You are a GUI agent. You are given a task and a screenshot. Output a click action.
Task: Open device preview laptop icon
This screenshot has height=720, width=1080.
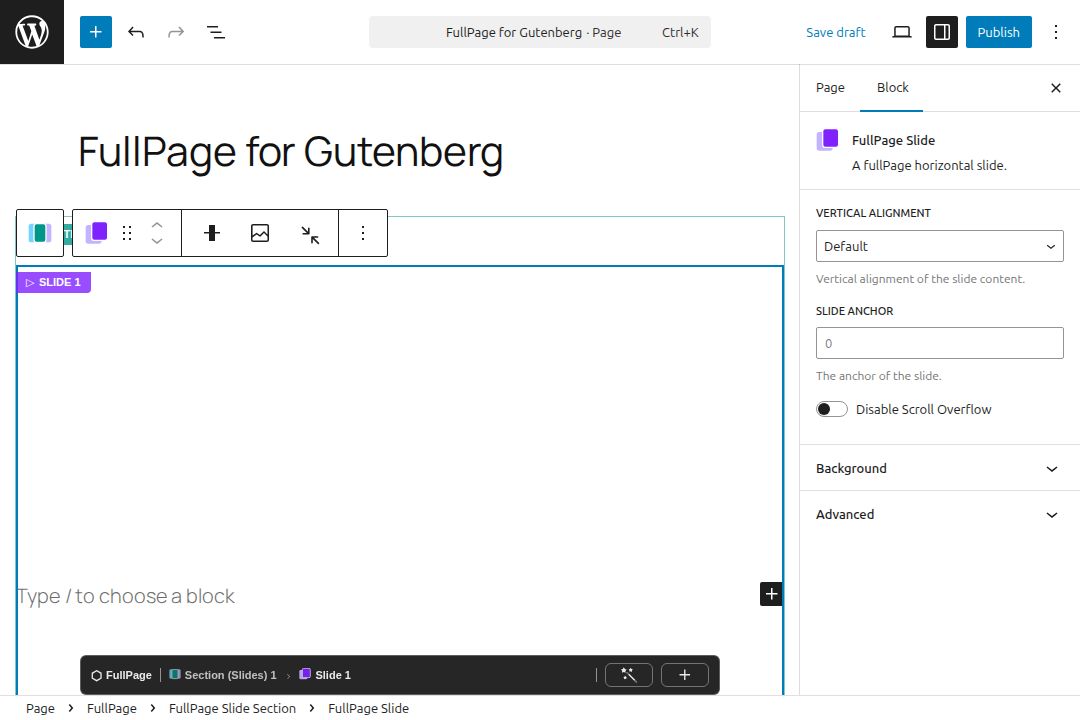902,32
